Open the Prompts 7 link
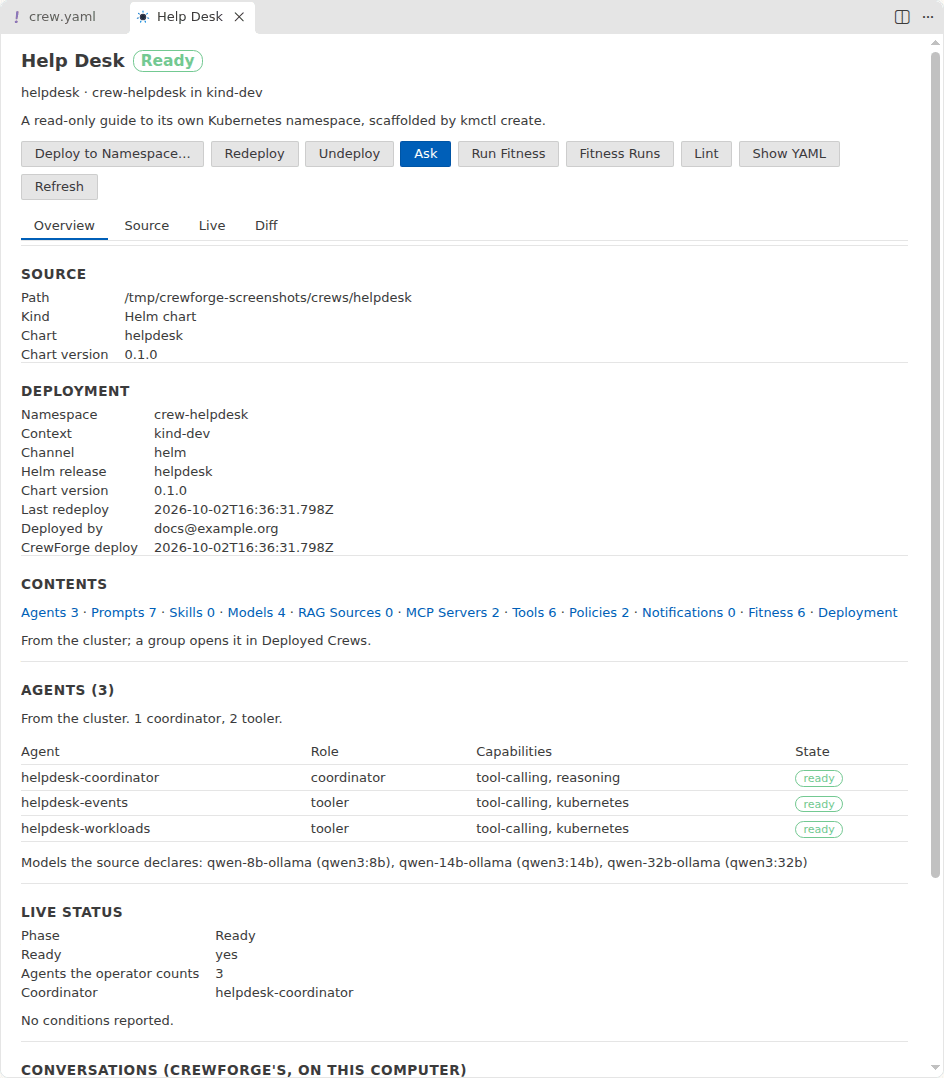The width and height of the screenshot is (944, 1078). pos(124,613)
